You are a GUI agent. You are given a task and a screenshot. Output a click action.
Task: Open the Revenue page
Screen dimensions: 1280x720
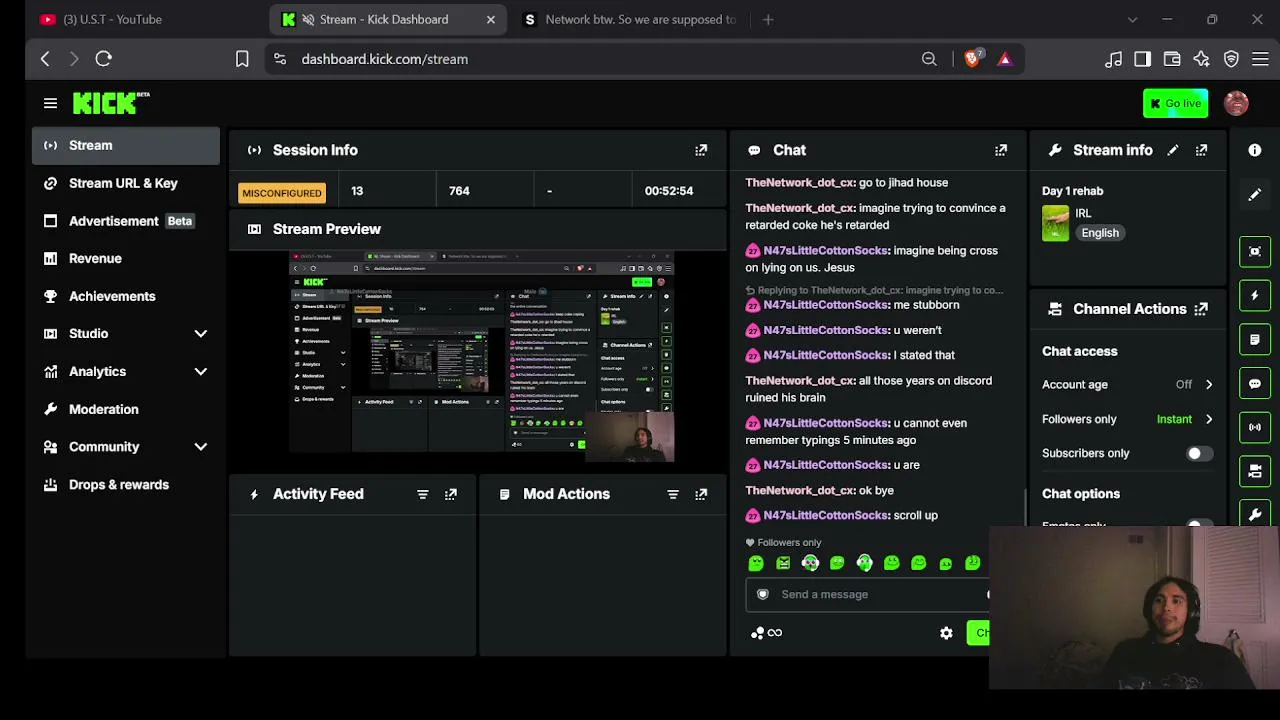click(x=126, y=258)
